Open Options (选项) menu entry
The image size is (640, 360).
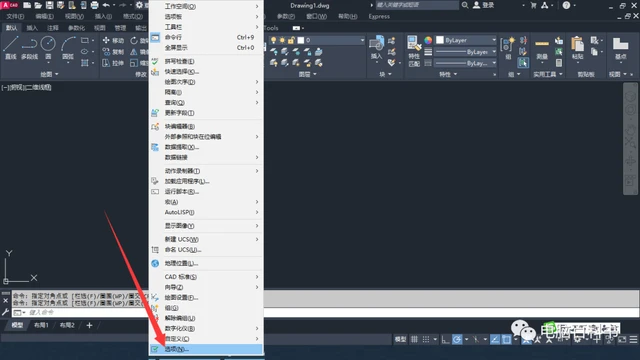206,349
